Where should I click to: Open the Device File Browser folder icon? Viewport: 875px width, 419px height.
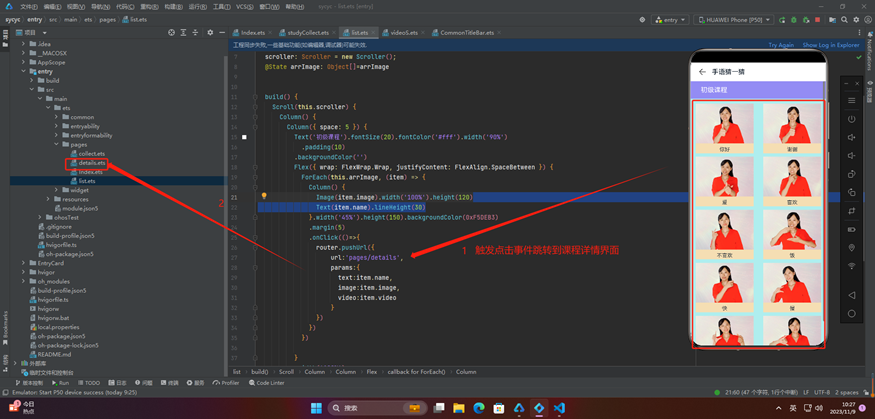(x=833, y=20)
